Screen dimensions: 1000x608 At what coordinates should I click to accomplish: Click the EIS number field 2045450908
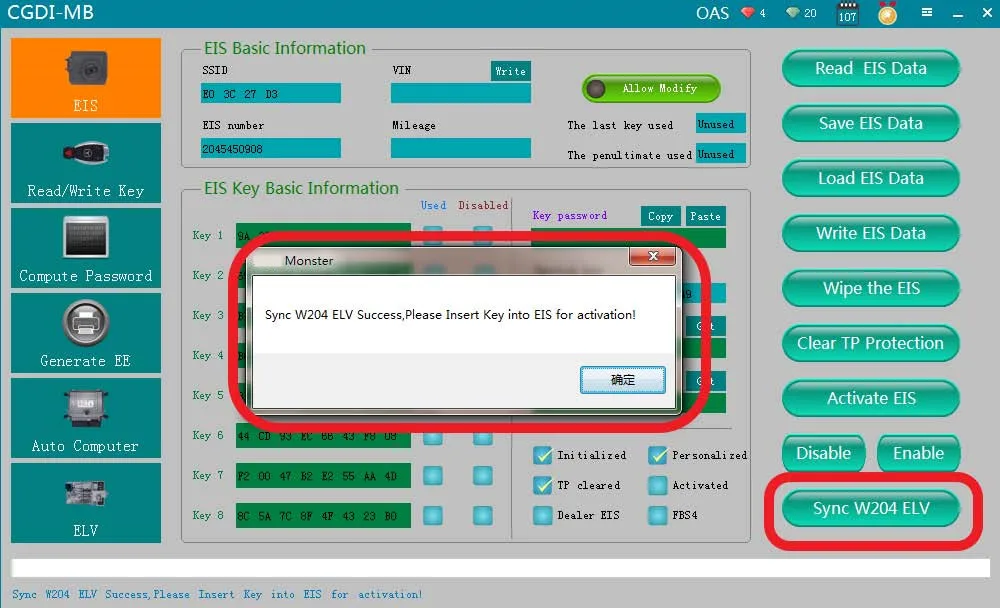tap(270, 148)
